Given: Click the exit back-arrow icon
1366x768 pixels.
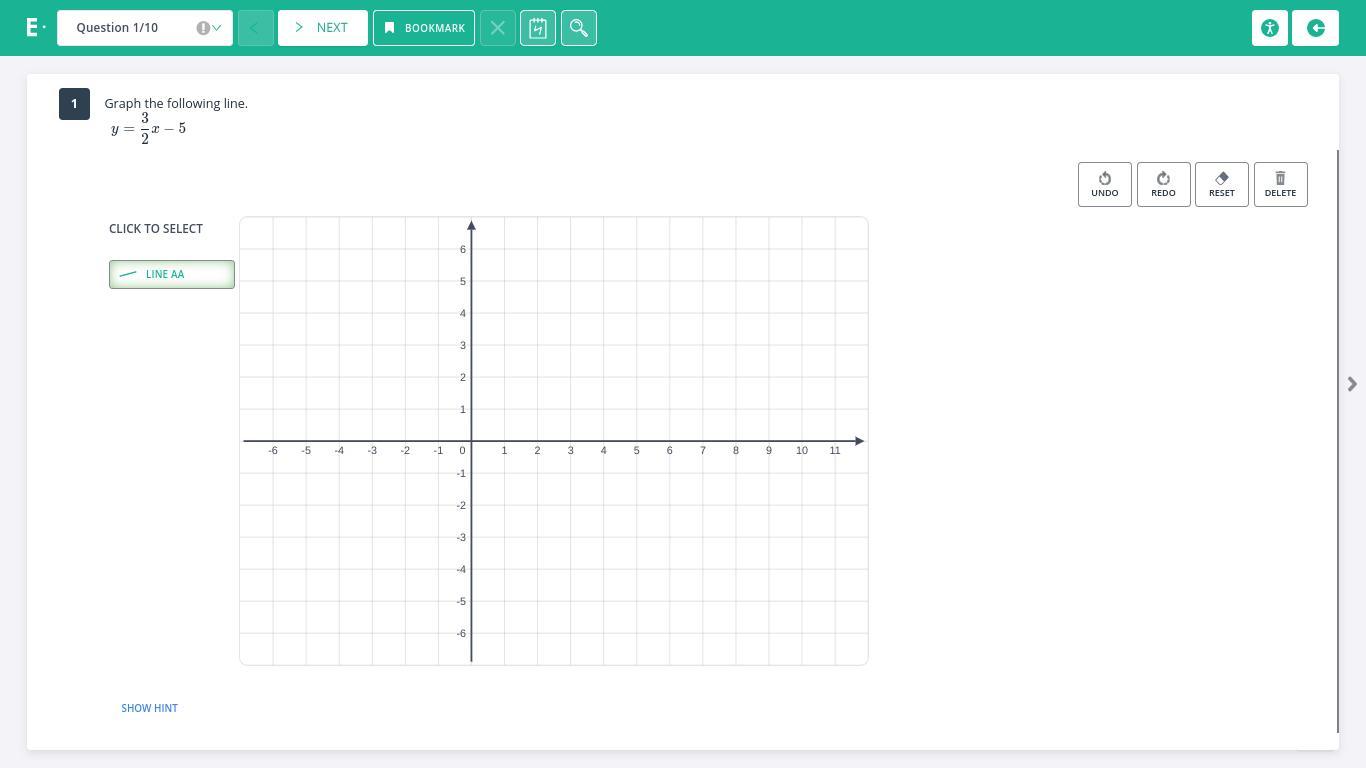Looking at the screenshot, I should pyautogui.click(x=1316, y=28).
